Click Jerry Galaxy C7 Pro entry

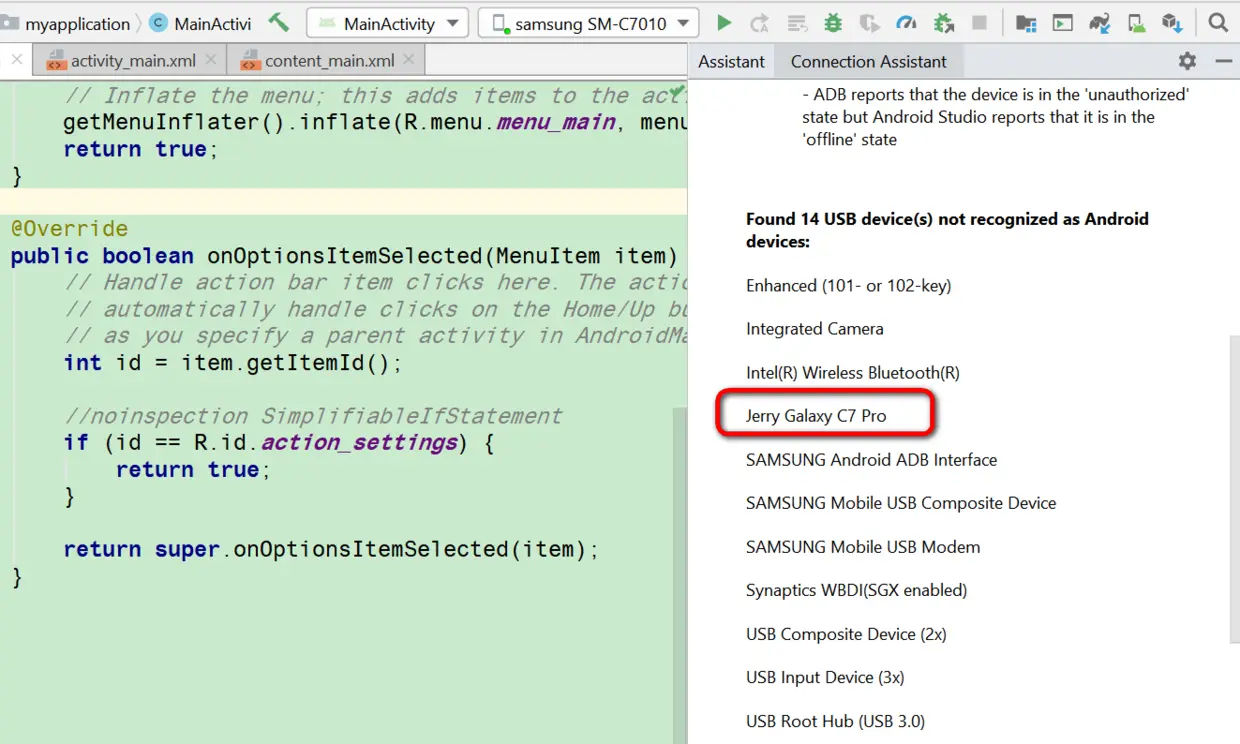[816, 416]
